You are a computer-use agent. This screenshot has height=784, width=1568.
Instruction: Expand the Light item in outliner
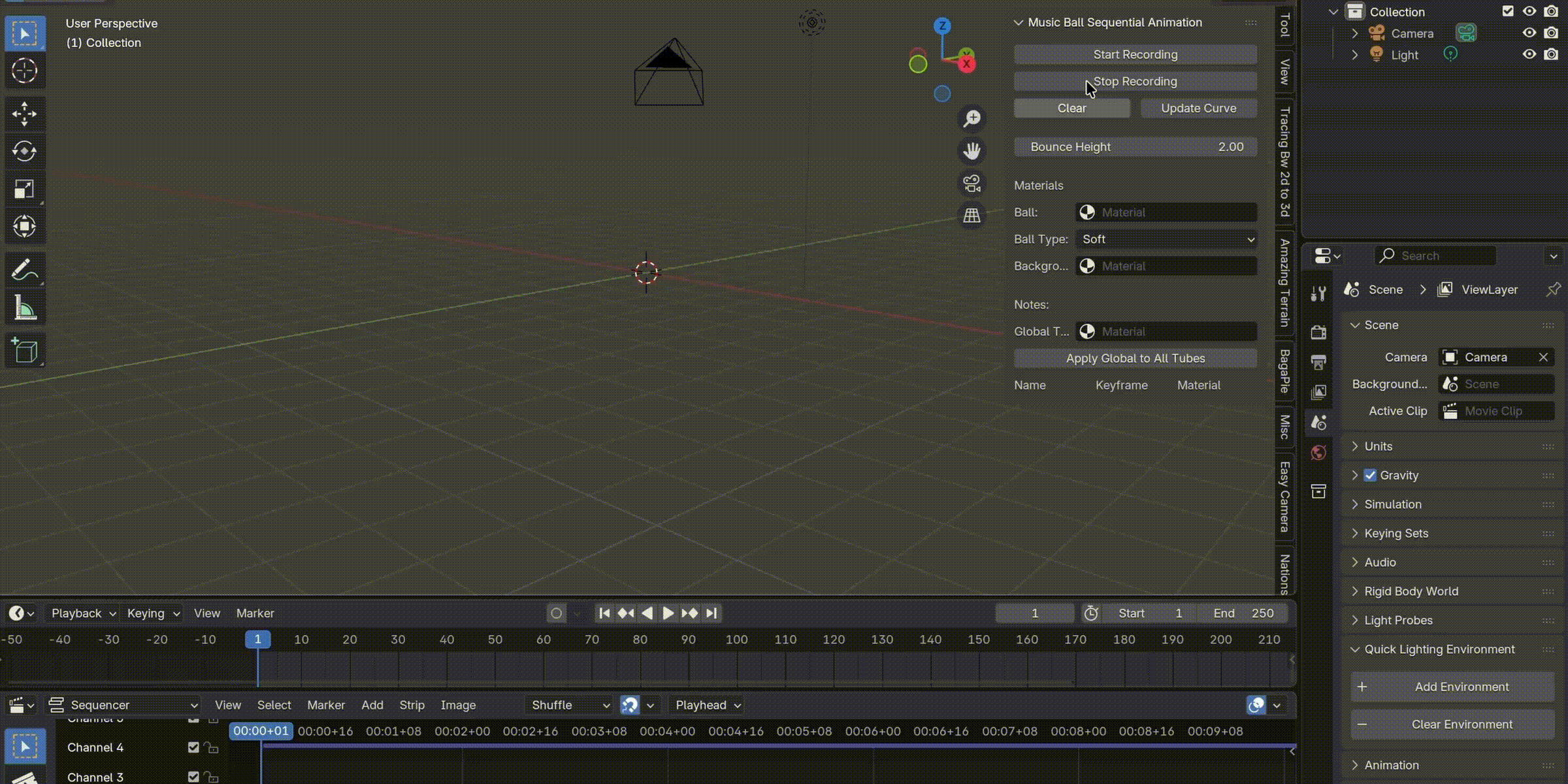[x=1354, y=55]
